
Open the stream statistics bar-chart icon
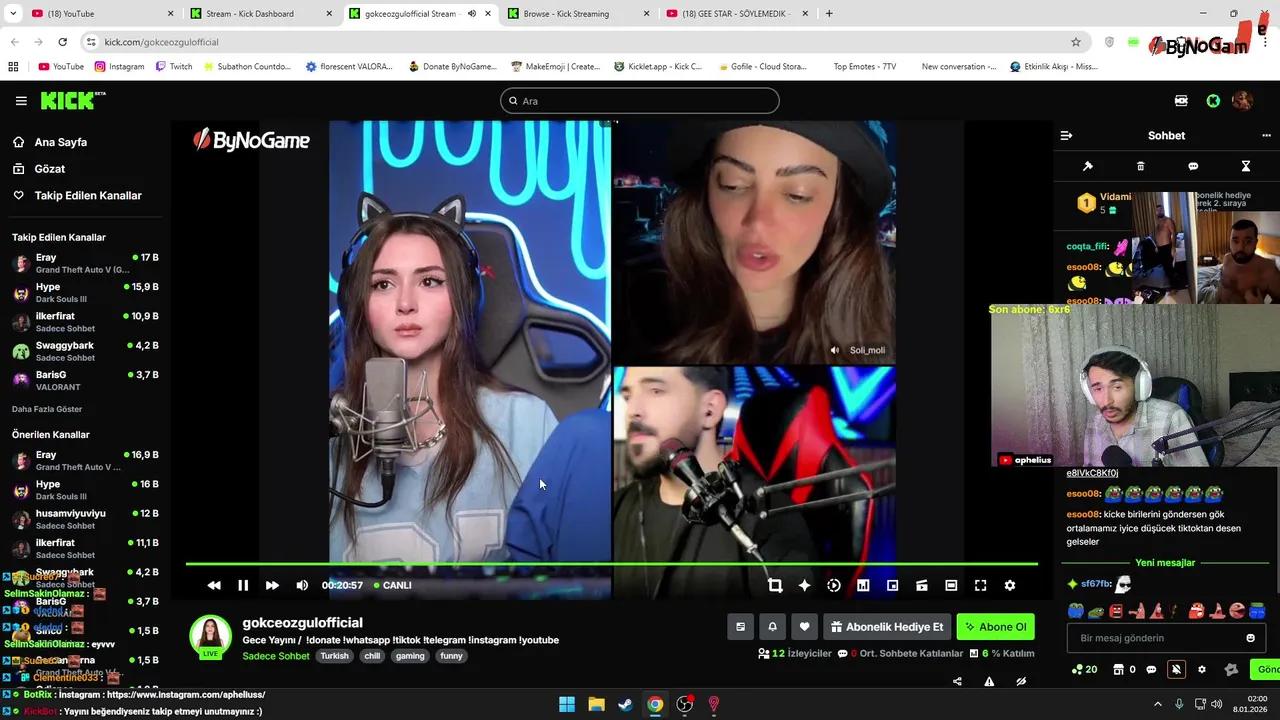click(x=863, y=585)
